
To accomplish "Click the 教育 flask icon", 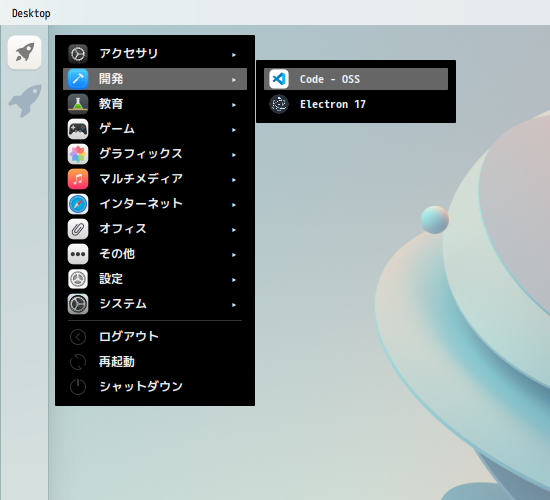I will (78, 104).
